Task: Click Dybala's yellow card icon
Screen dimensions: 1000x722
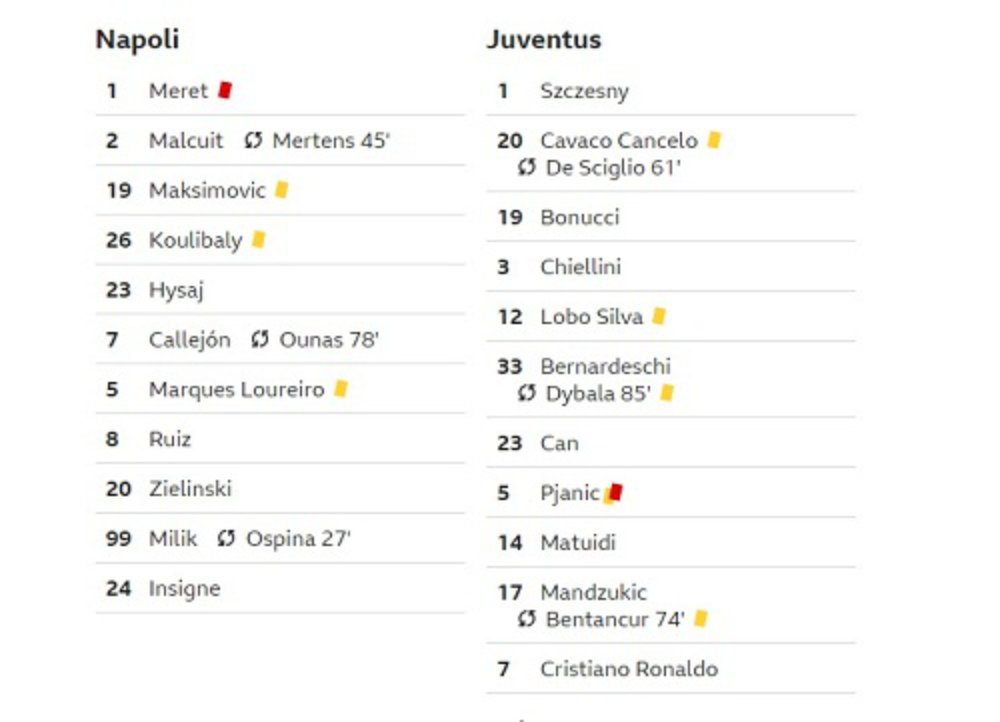Action: [667, 394]
